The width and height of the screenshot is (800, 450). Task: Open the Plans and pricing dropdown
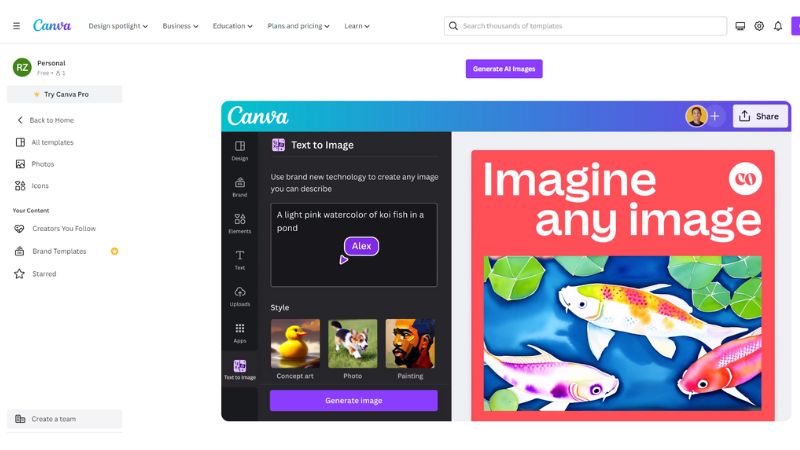click(298, 26)
